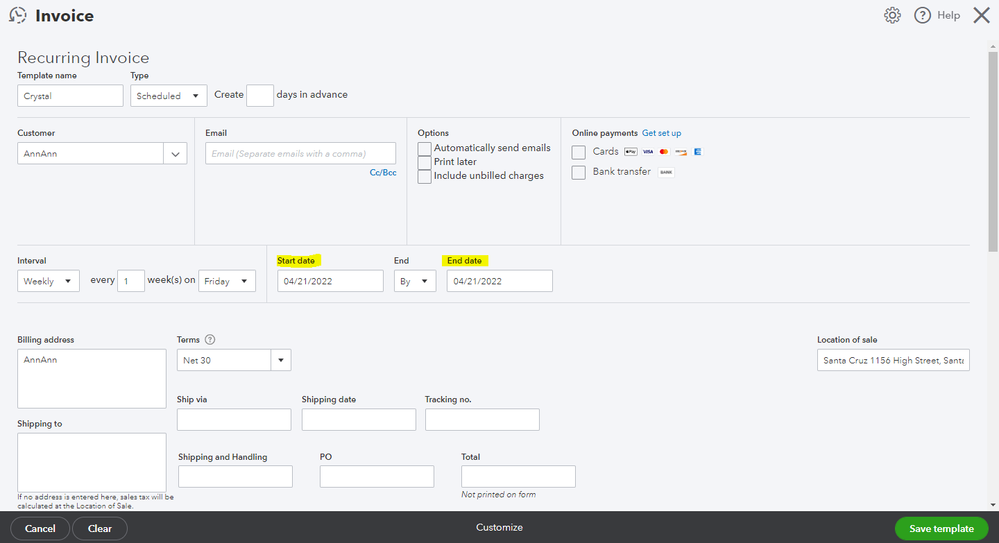Click the scrollbar down arrow
This screenshot has height=543, width=999.
point(993,505)
